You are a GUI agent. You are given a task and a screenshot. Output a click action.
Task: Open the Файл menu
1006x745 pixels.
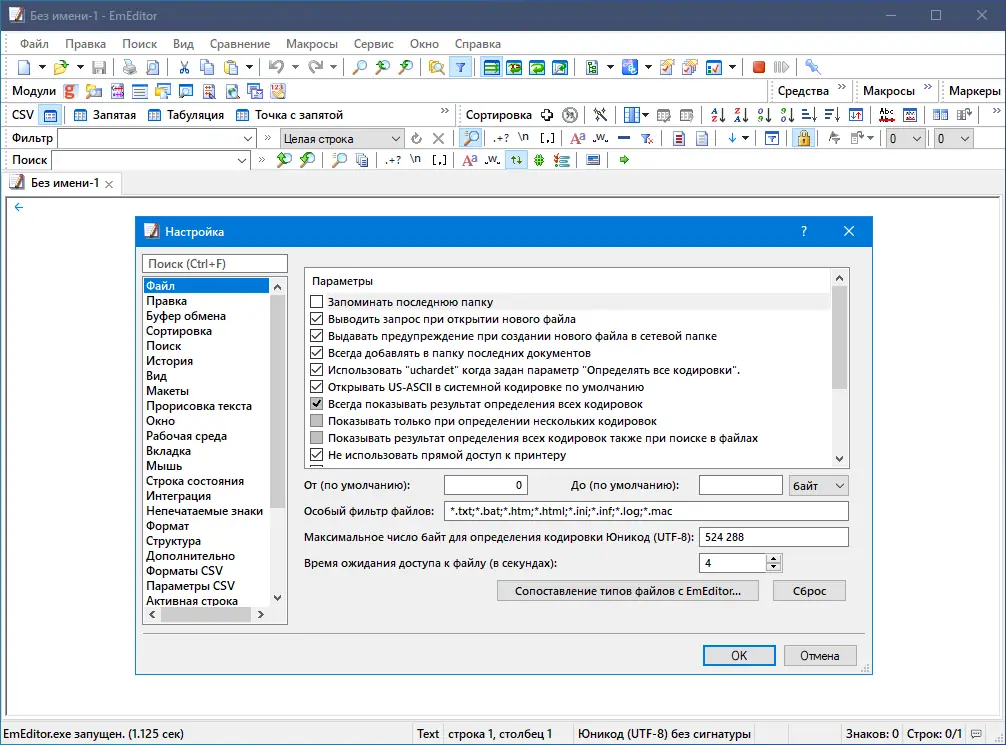point(34,44)
